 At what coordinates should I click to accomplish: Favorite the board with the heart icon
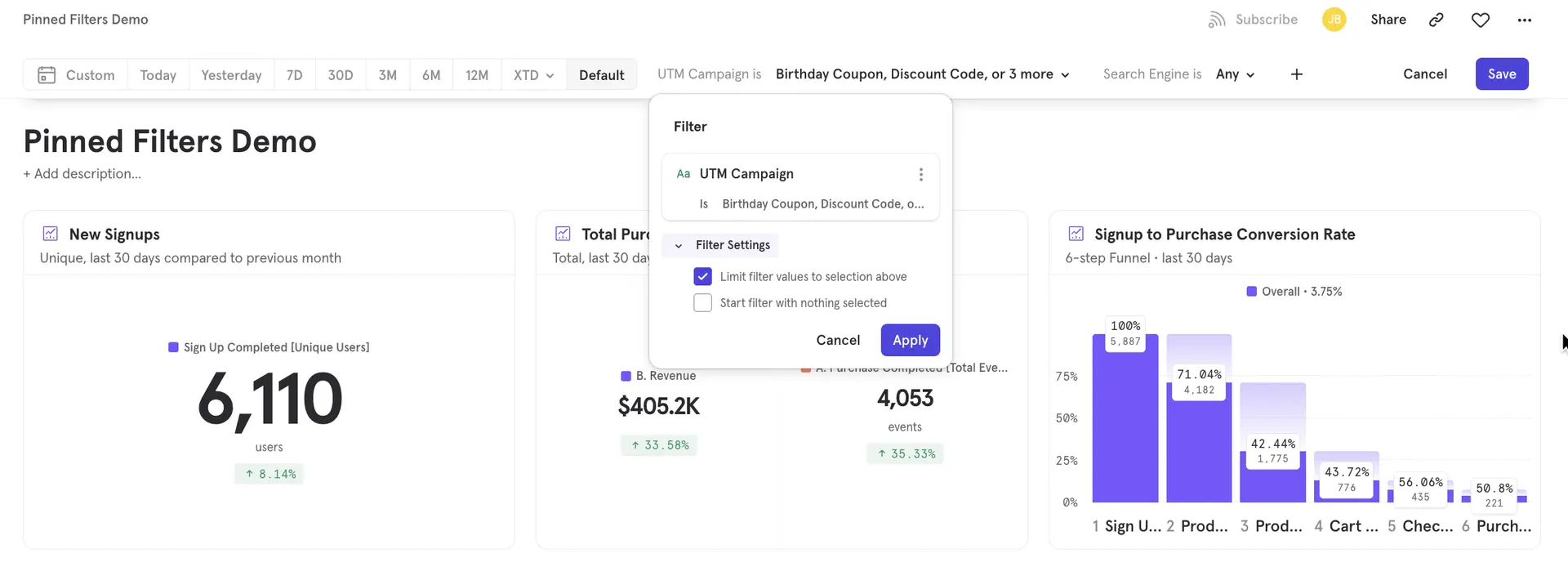click(x=1480, y=20)
